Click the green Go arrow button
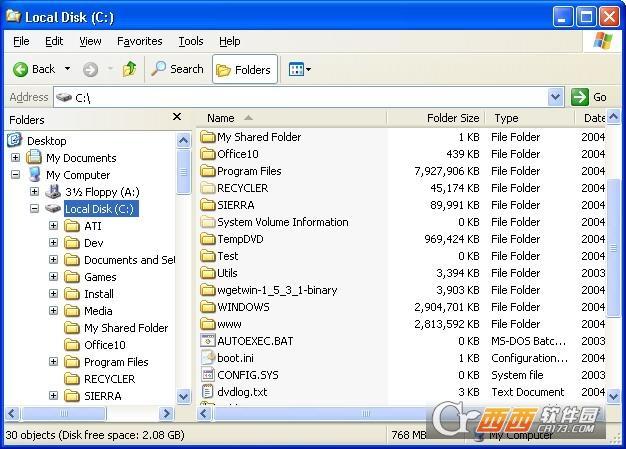 pos(580,97)
